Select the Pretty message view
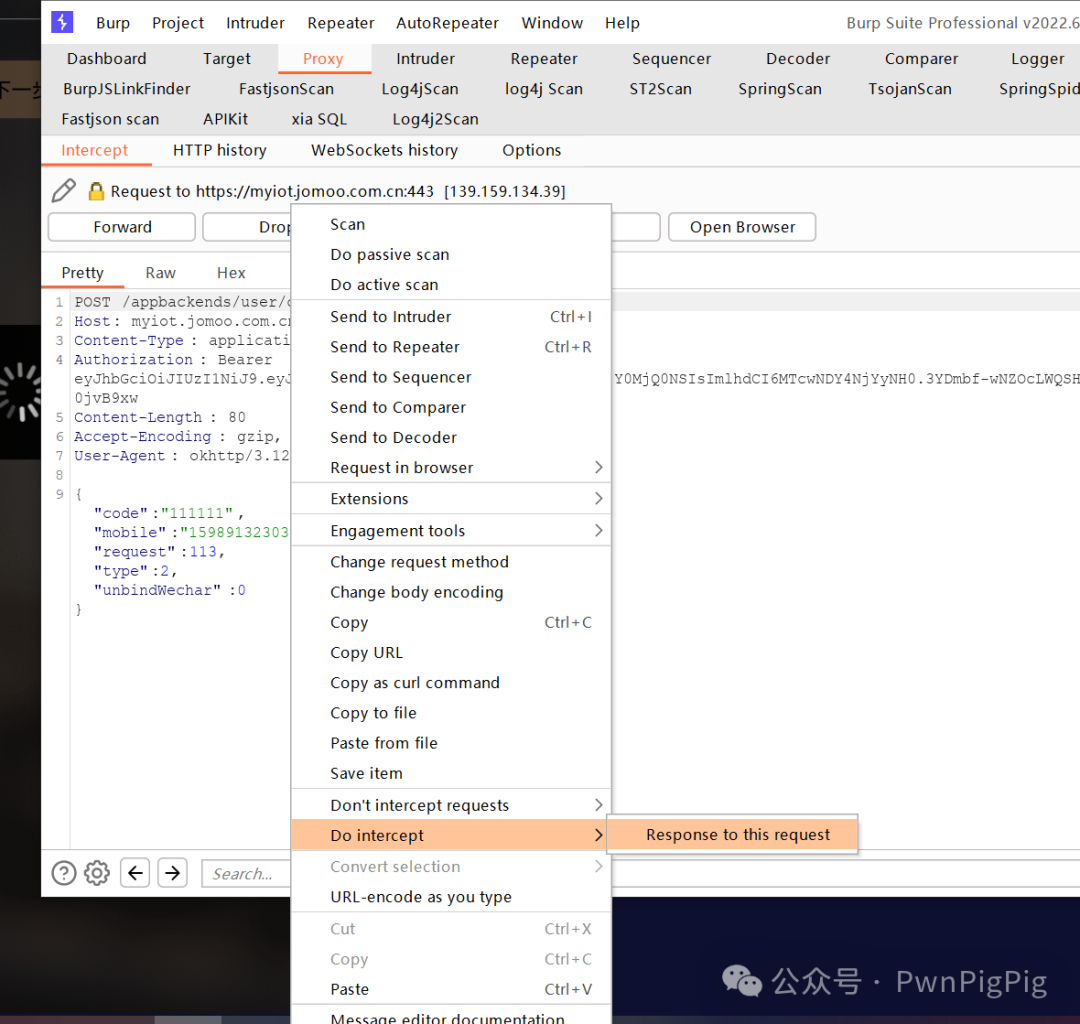Screen dimensions: 1080x1024 pyautogui.click(x=83, y=273)
